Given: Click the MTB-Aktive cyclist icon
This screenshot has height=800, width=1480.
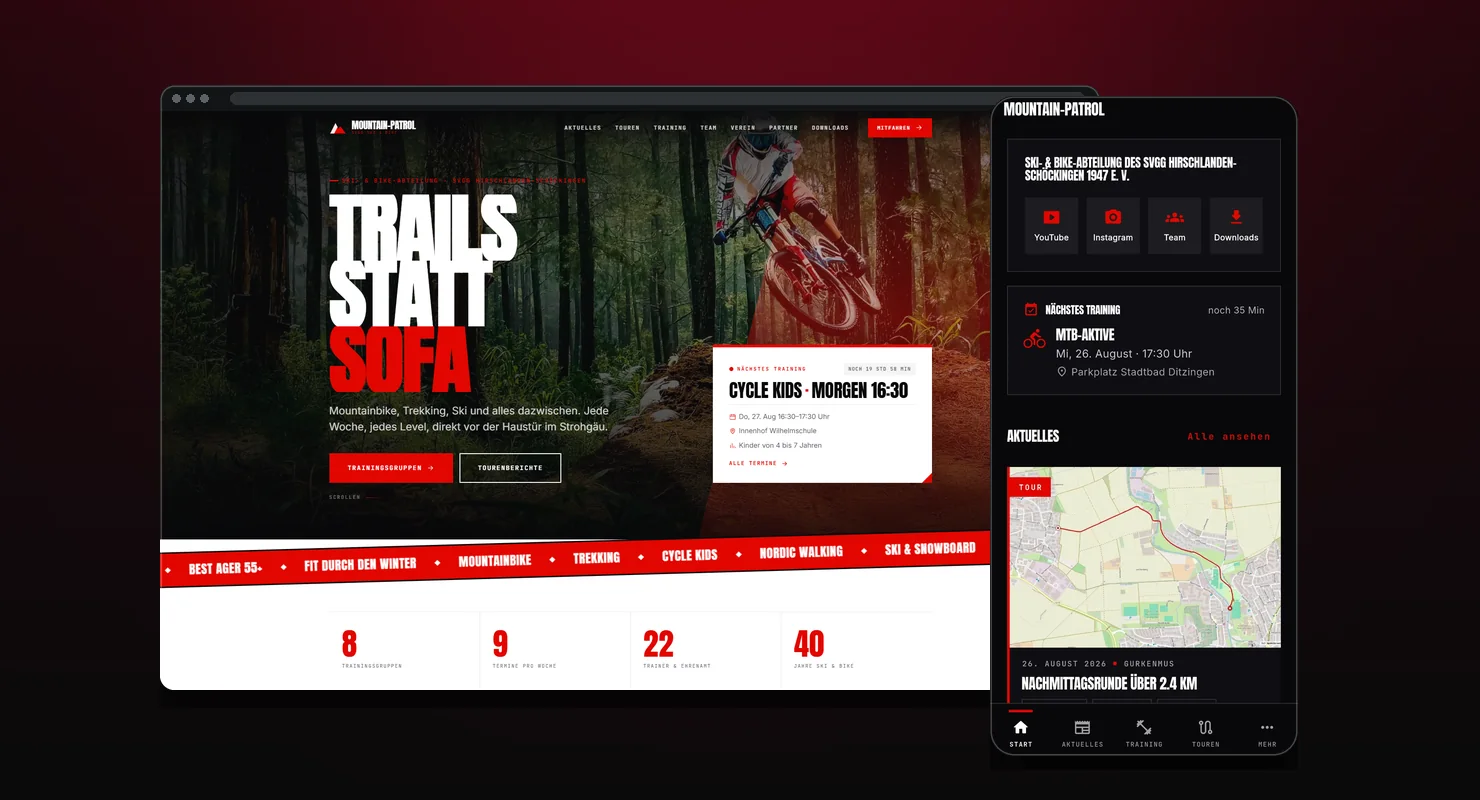Looking at the screenshot, I should tap(1034, 340).
